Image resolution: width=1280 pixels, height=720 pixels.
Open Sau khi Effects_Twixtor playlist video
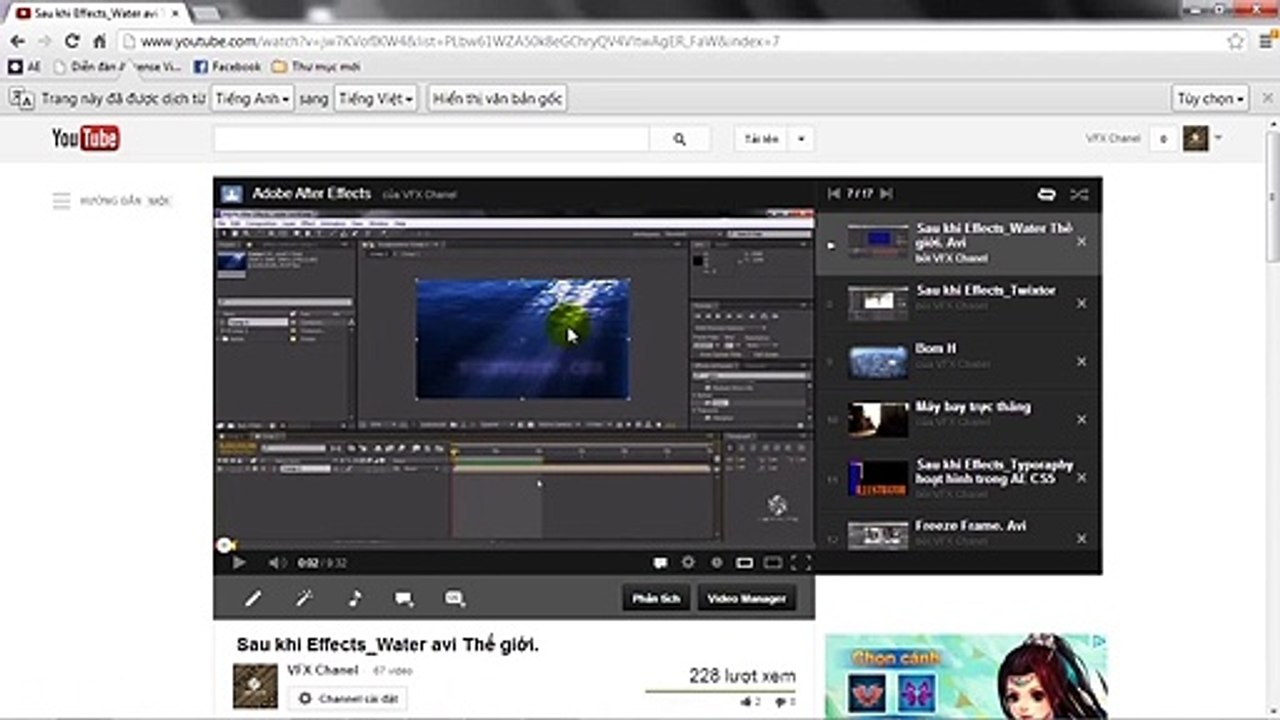tap(958, 303)
